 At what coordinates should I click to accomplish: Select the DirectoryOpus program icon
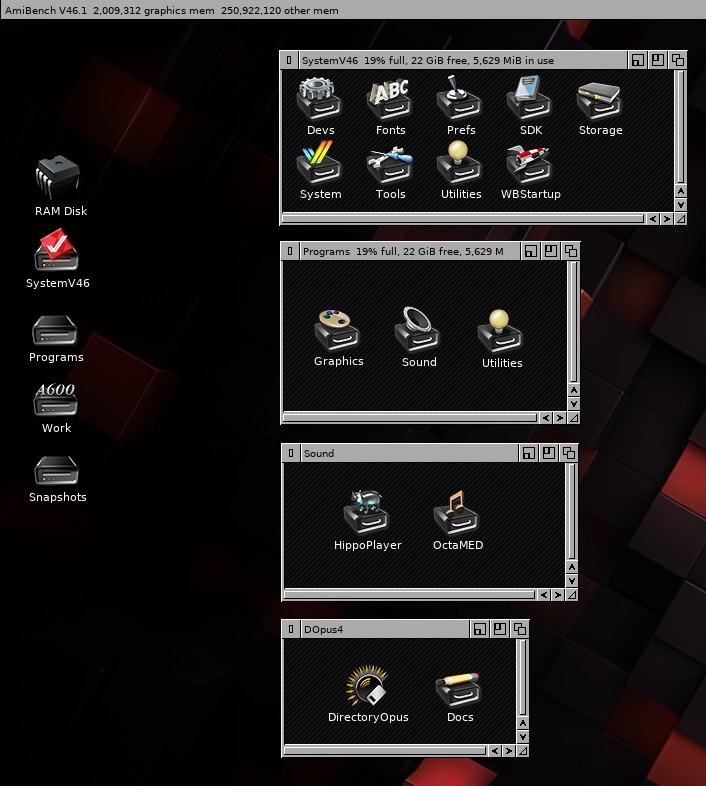click(367, 685)
